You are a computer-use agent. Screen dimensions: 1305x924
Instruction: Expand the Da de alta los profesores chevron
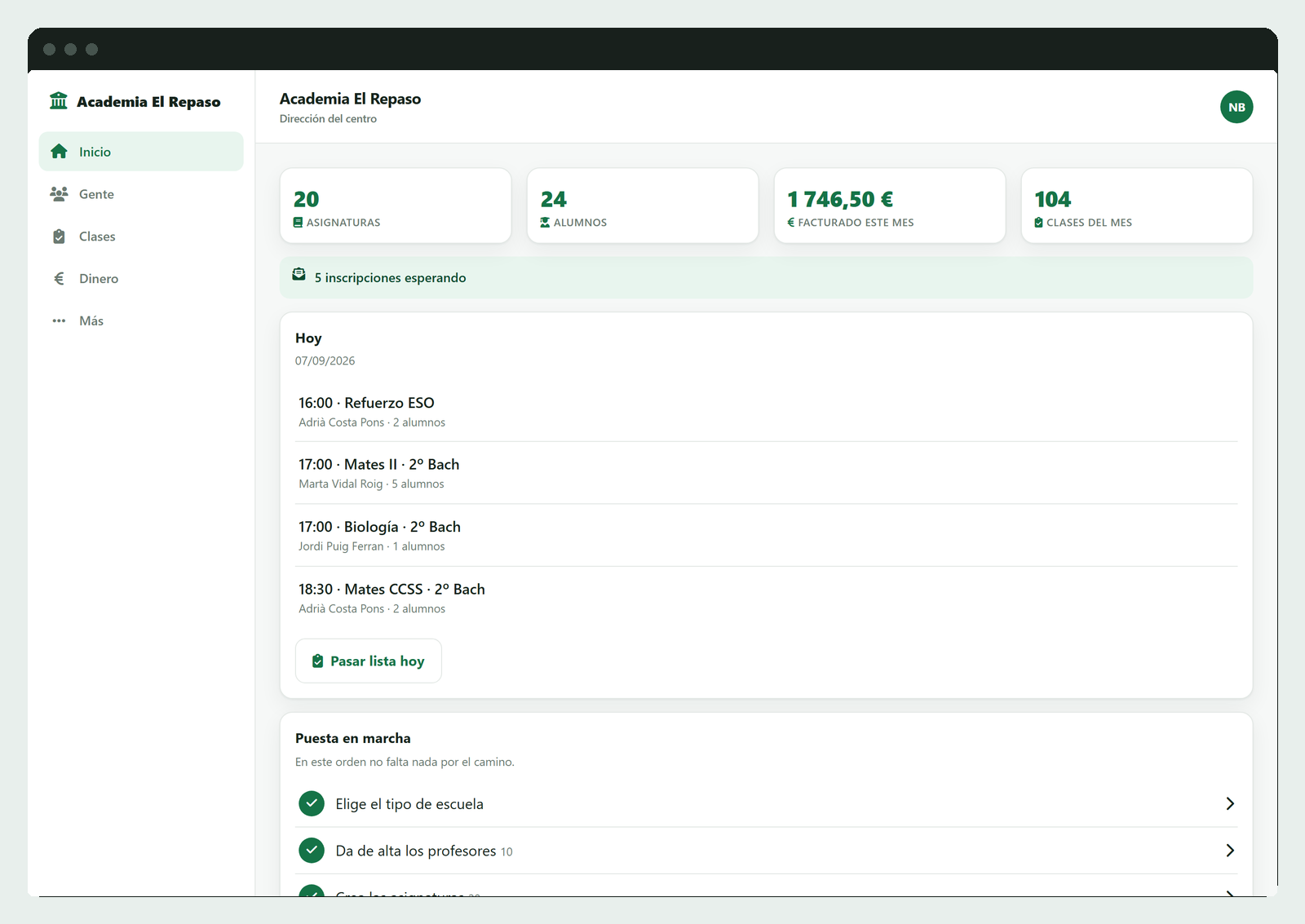[1230, 851]
